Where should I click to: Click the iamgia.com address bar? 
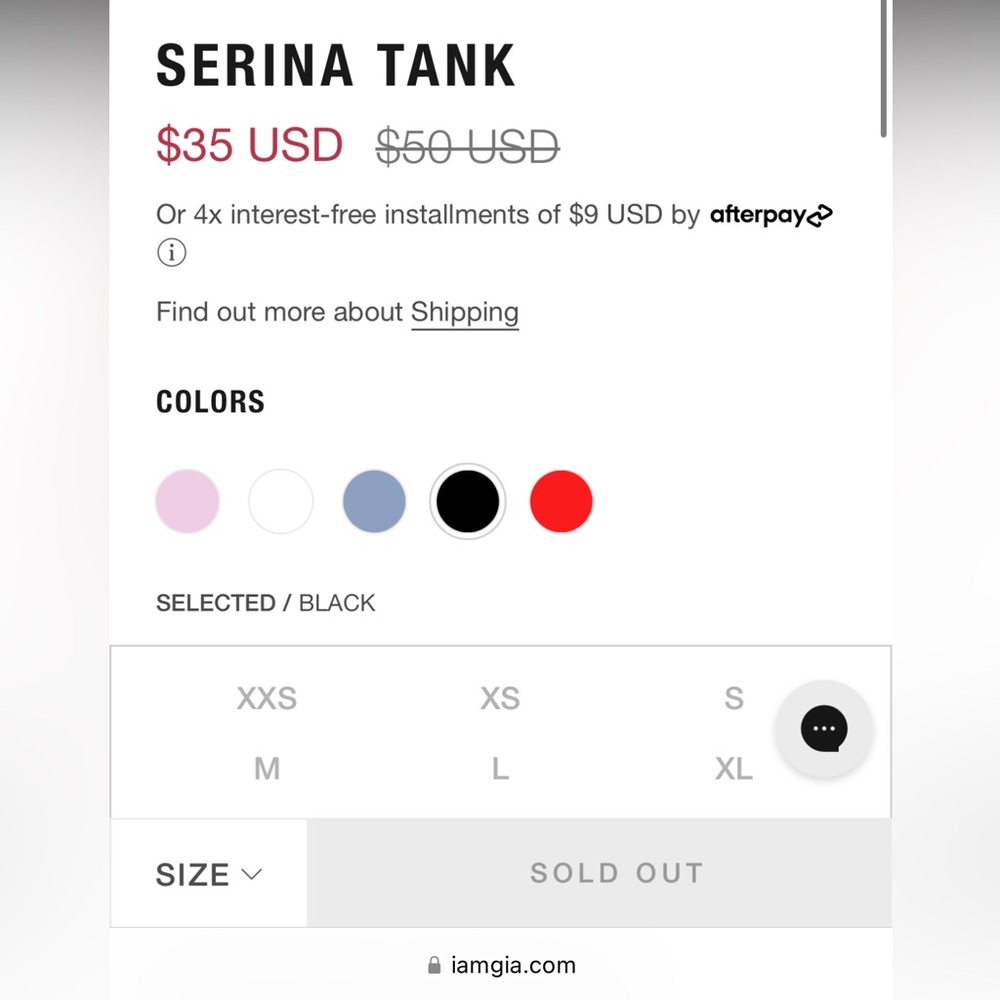(501, 965)
